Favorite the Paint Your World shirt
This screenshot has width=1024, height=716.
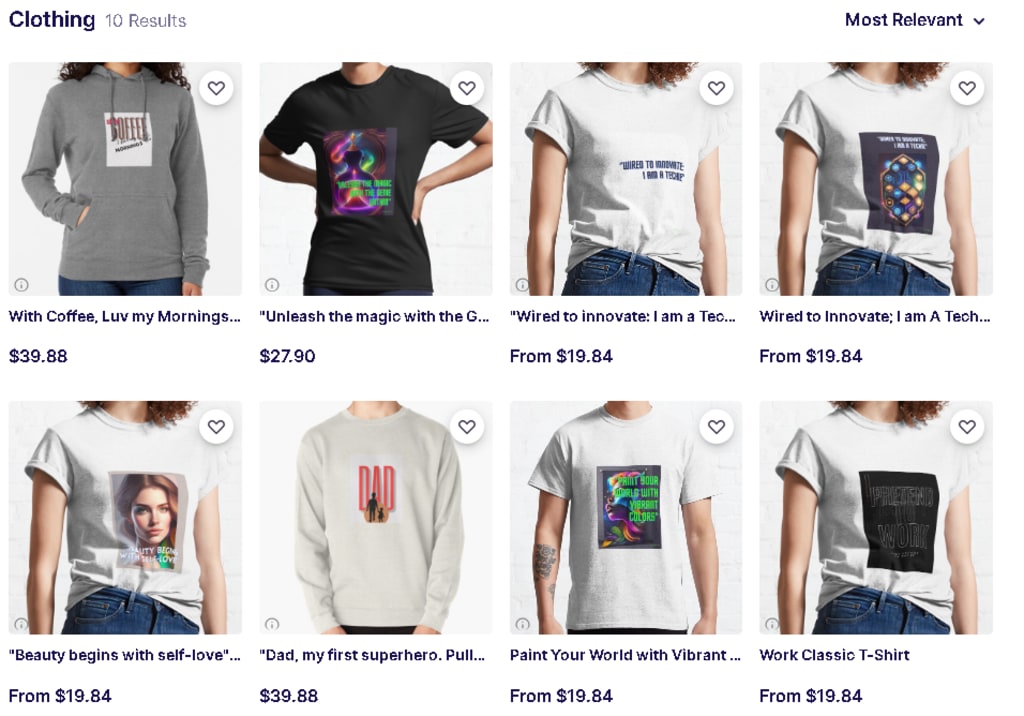(x=716, y=427)
